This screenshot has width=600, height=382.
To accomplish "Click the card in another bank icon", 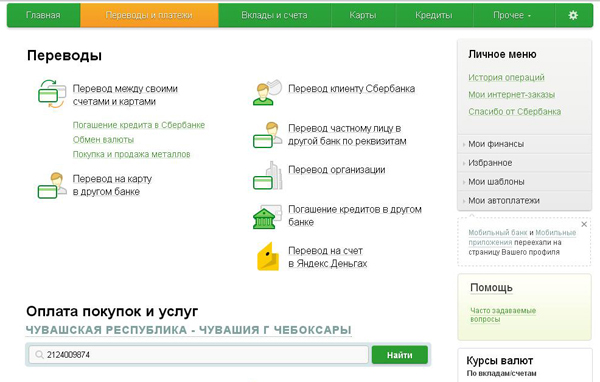I will pos(52,185).
